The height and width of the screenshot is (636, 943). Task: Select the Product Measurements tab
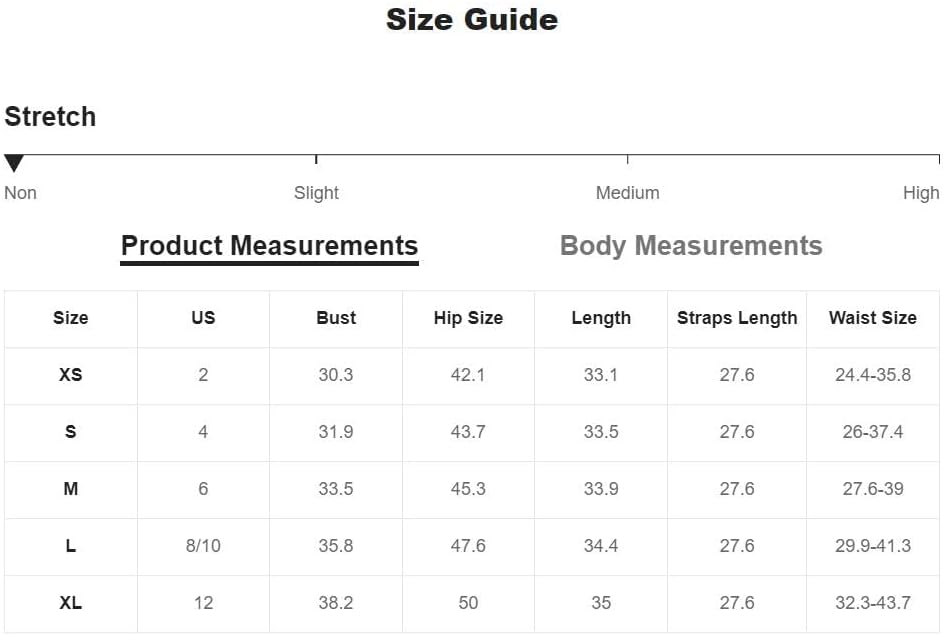coord(269,246)
